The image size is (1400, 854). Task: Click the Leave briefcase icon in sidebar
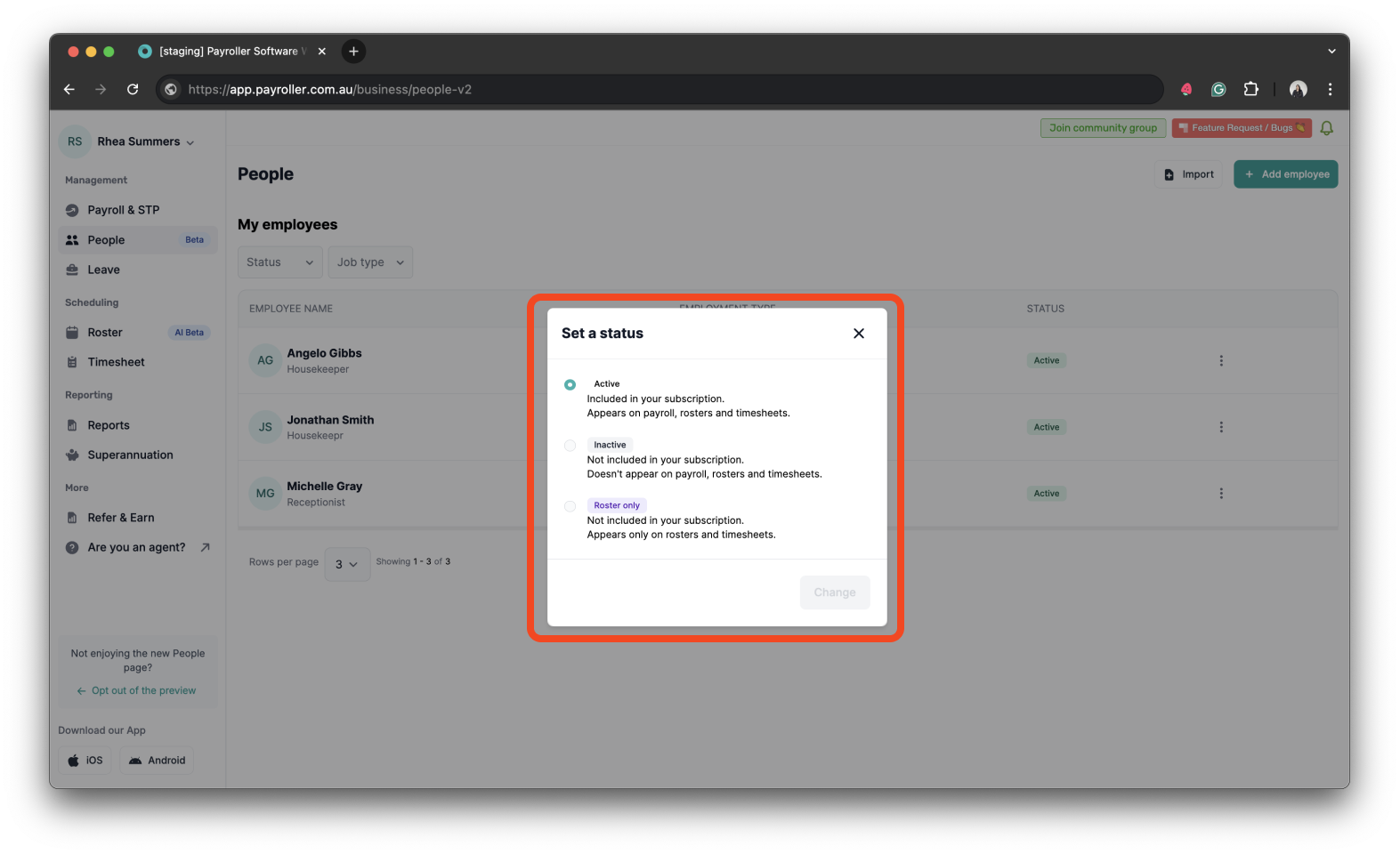click(x=72, y=270)
